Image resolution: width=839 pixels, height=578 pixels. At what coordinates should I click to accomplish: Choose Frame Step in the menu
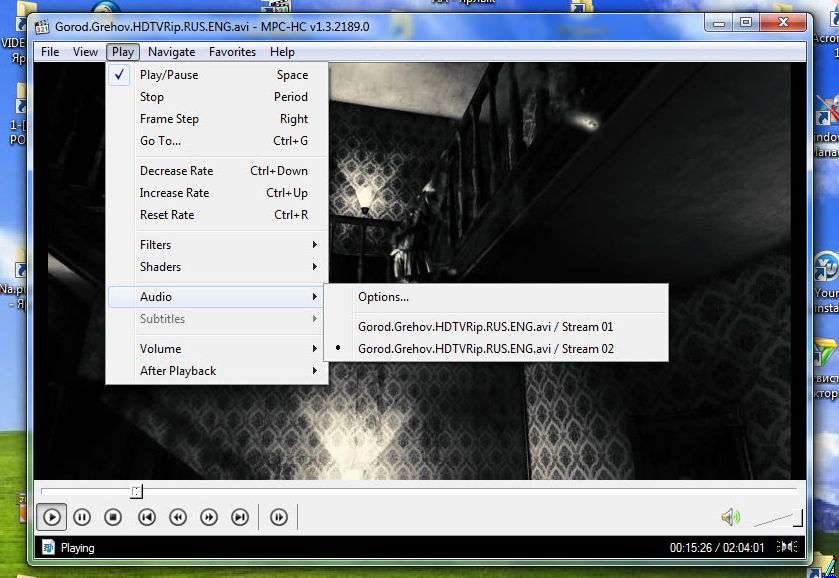click(x=217, y=119)
